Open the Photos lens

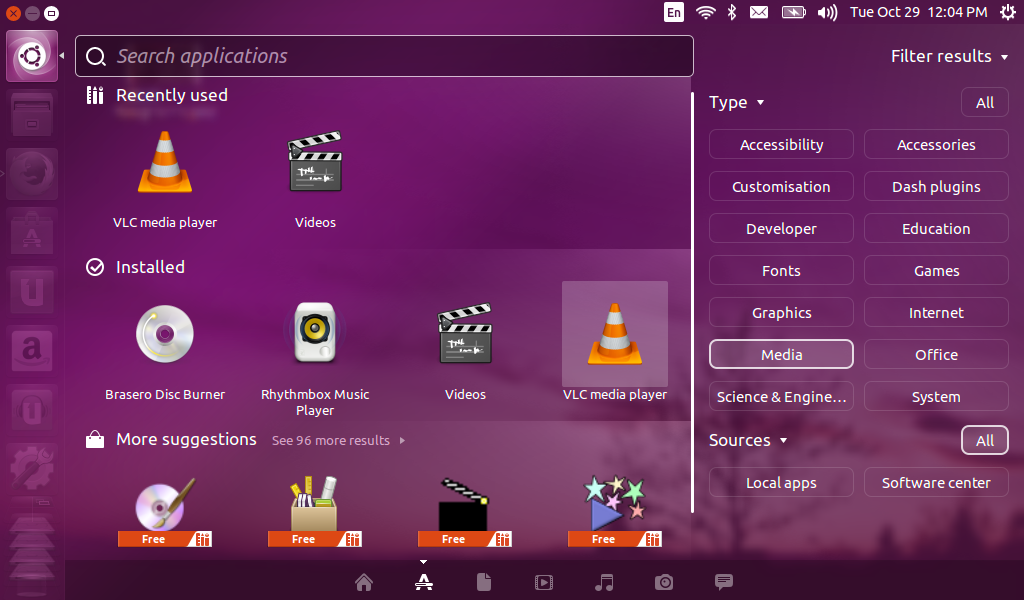(x=664, y=582)
